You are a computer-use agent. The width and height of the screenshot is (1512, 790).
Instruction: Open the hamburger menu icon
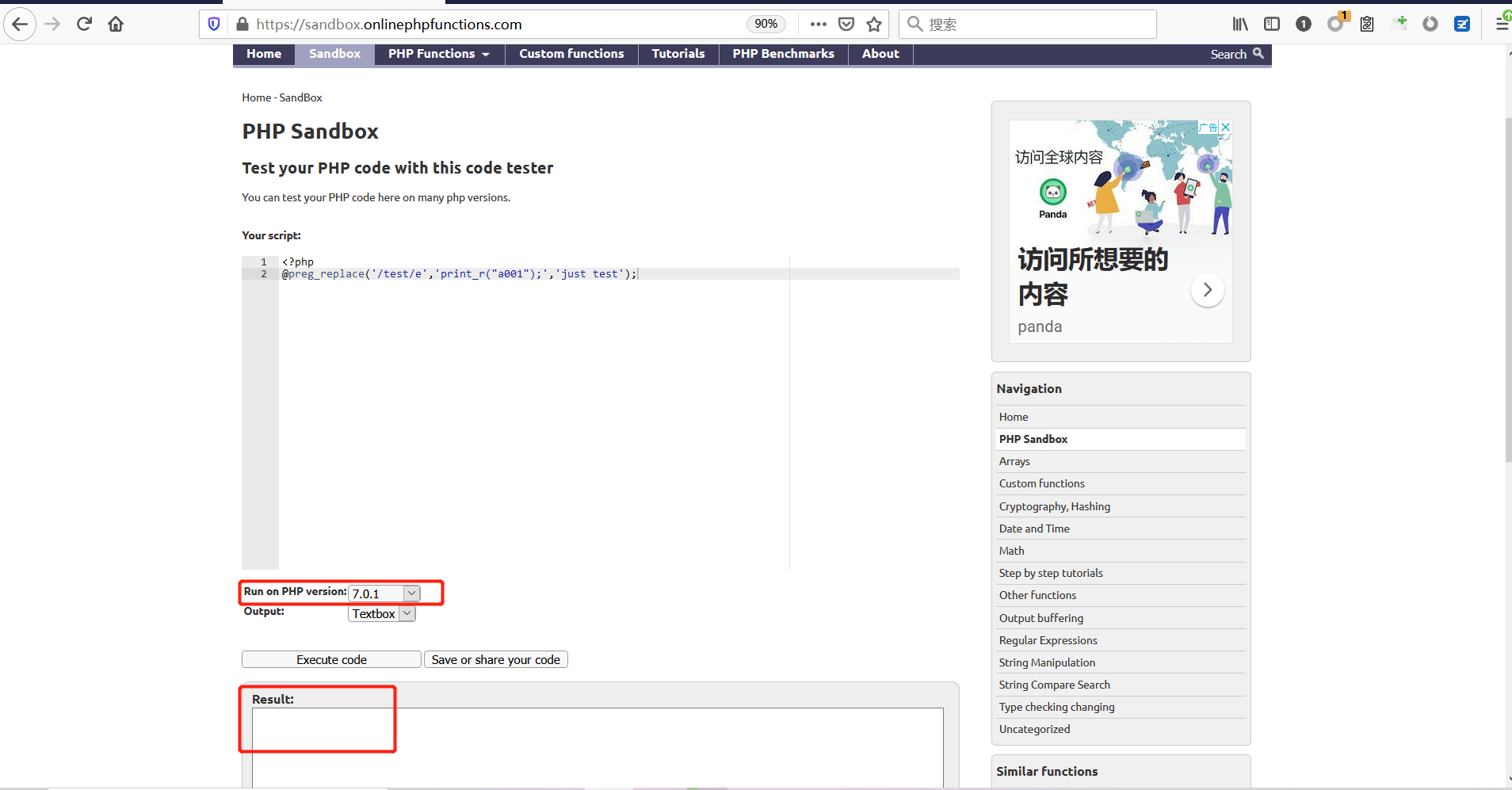coord(1501,24)
